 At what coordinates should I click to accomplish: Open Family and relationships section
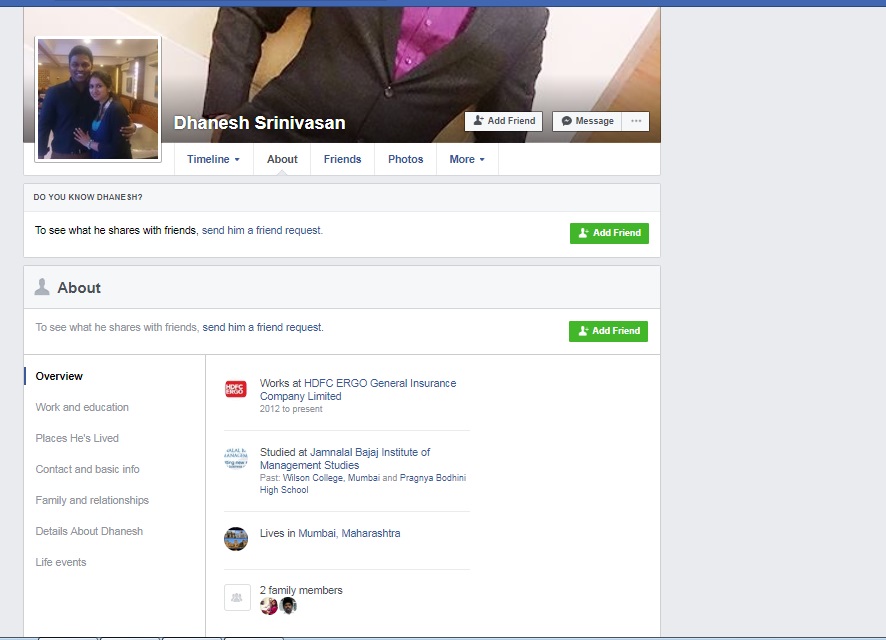92,500
